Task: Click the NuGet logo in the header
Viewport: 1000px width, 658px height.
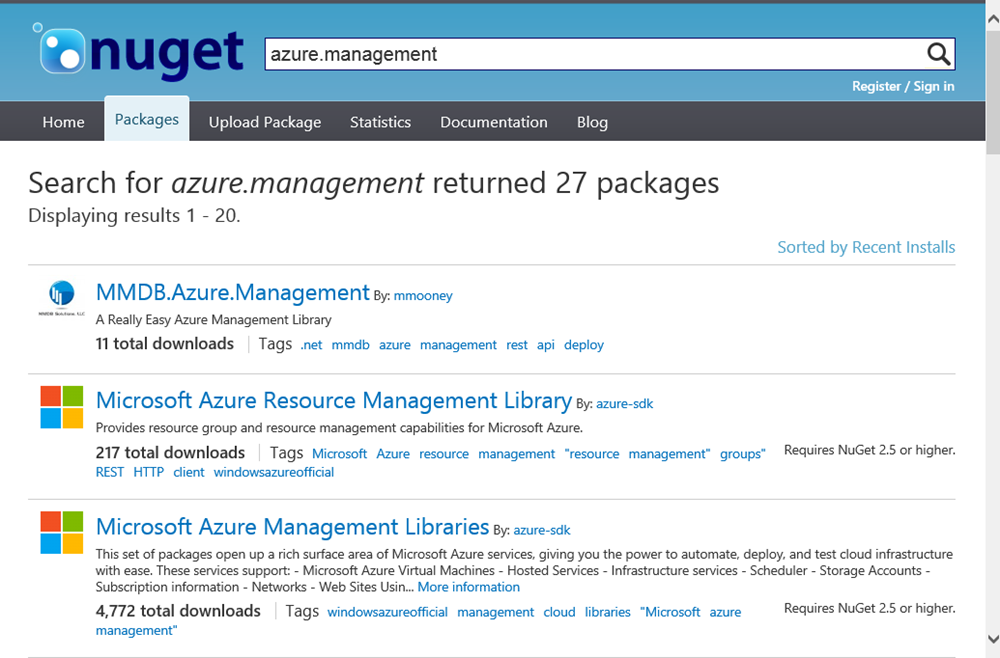Action: (x=140, y=51)
